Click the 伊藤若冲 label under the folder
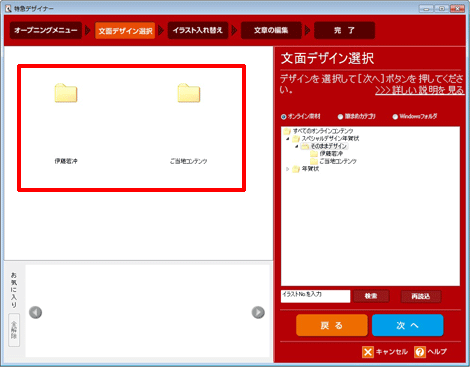470x367 pixels. 66,161
